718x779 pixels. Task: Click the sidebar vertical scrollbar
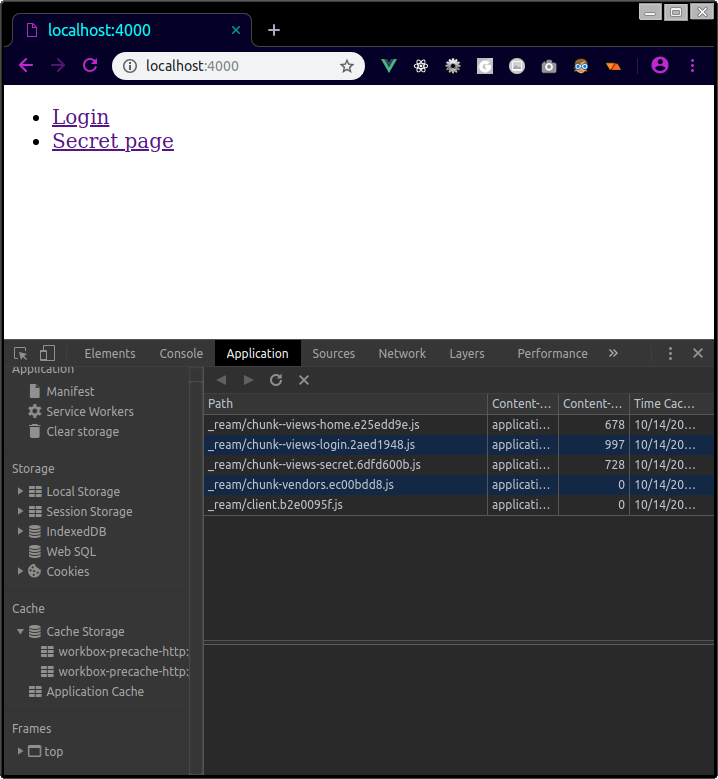[x=196, y=576]
